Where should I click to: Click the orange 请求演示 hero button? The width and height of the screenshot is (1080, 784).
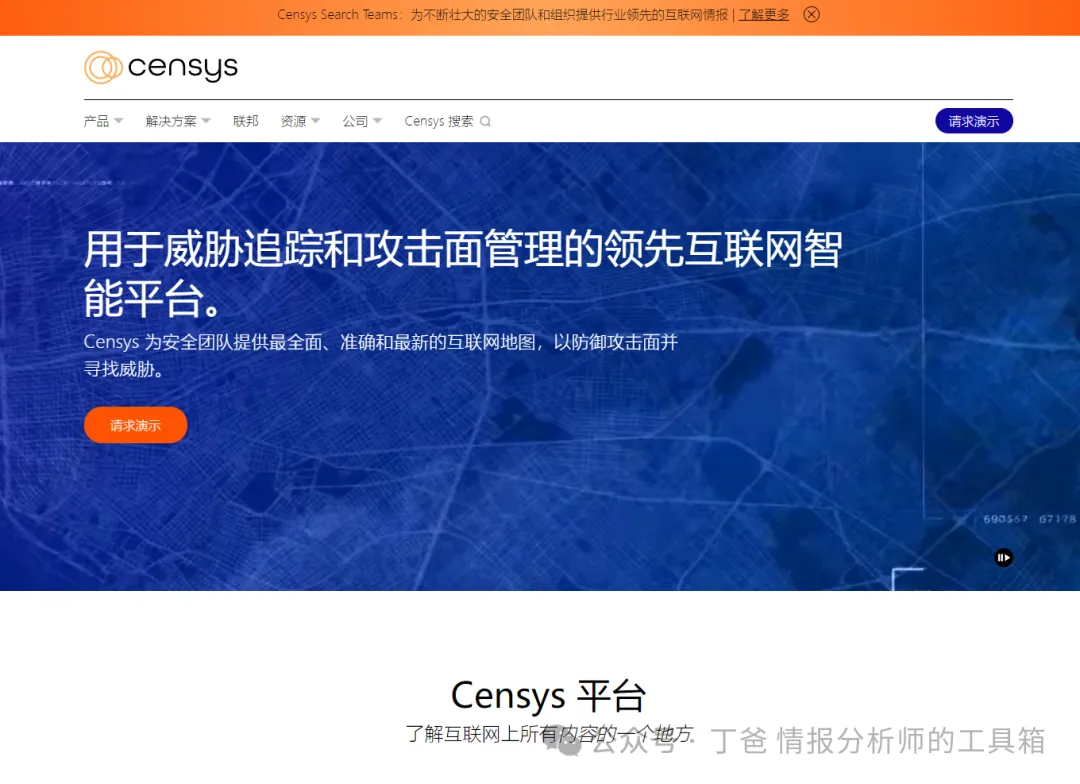pos(136,425)
